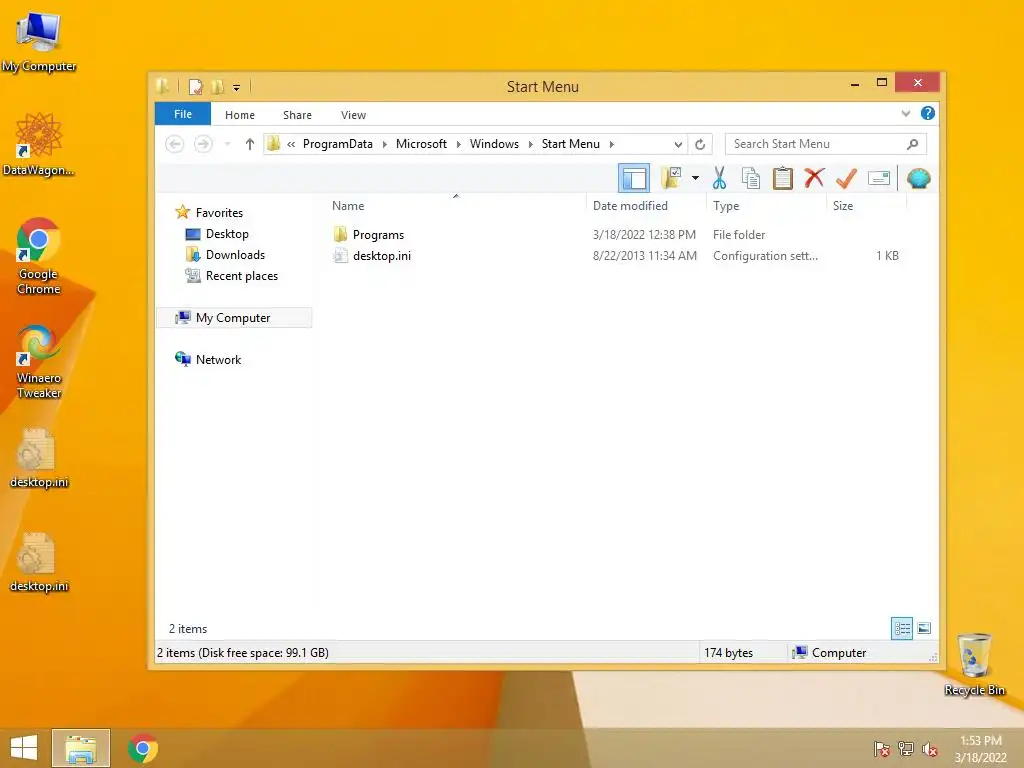Click Start Menu in the address path

pyautogui.click(x=571, y=144)
